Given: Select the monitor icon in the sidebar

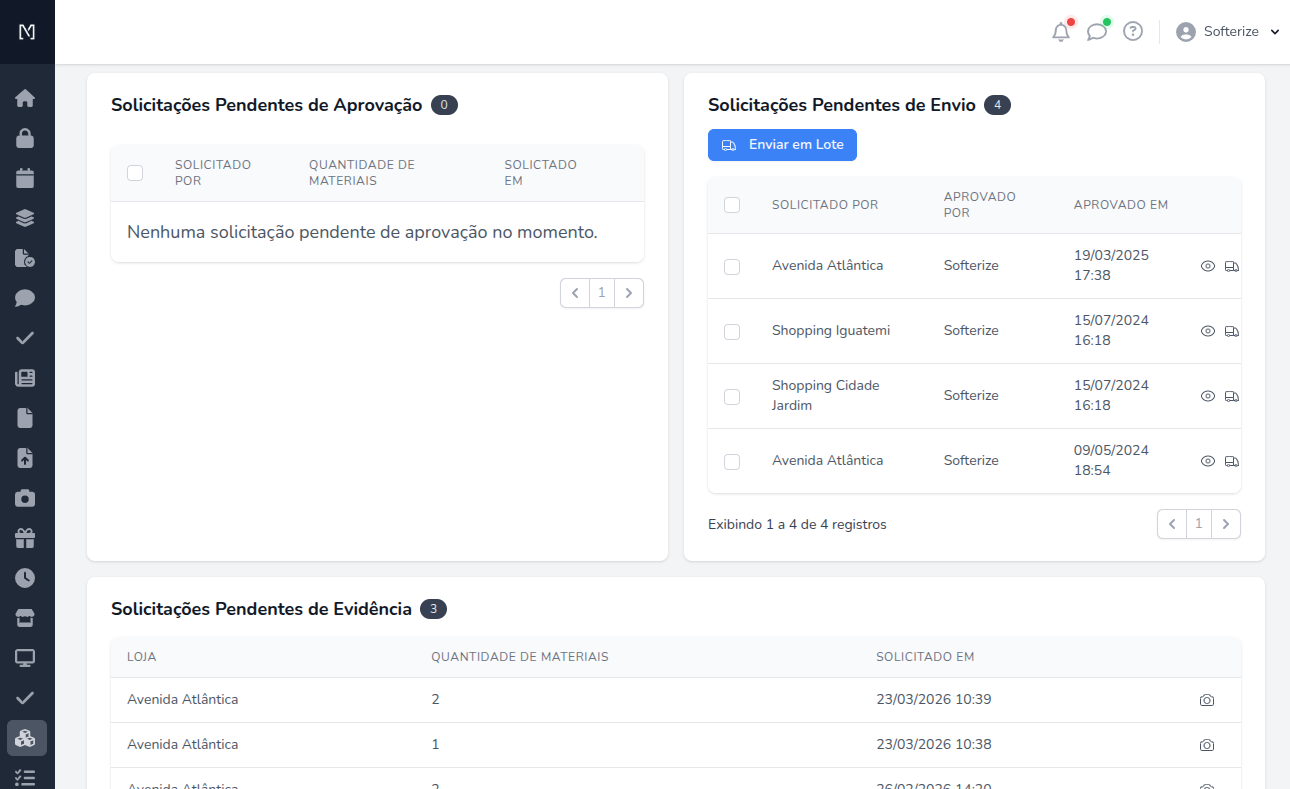Looking at the screenshot, I should pos(26,657).
